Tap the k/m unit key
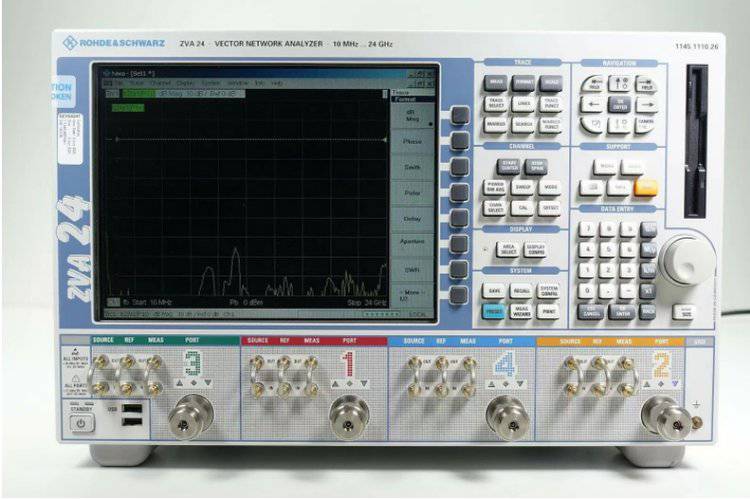The image size is (750, 499). [649, 270]
